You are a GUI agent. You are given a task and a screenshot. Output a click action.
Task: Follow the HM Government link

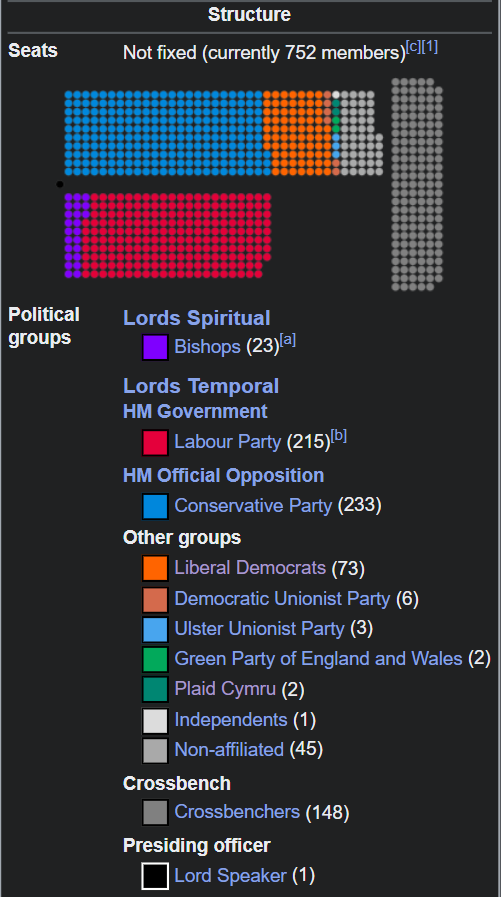(x=195, y=411)
